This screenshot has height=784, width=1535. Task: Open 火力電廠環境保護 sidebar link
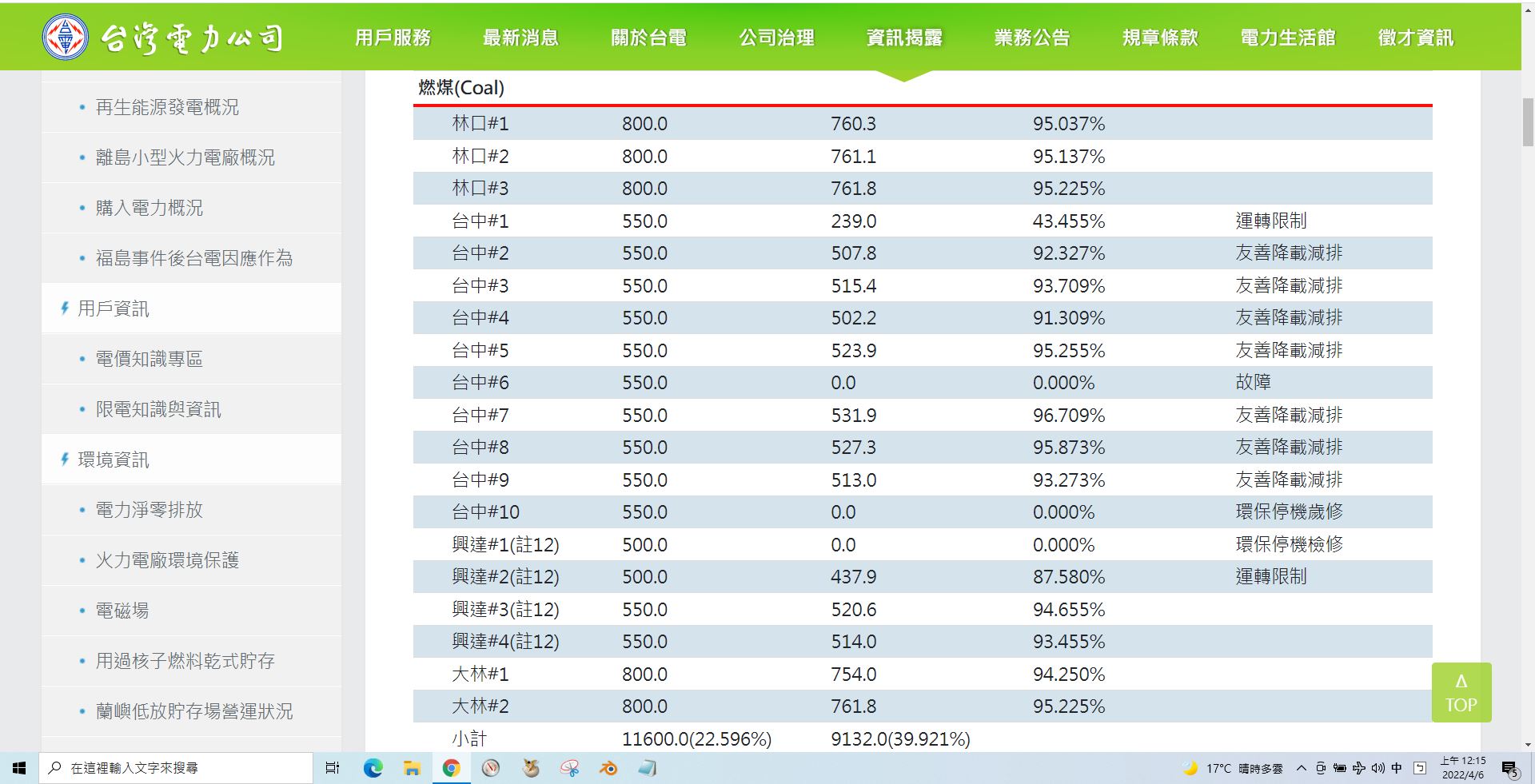click(167, 560)
